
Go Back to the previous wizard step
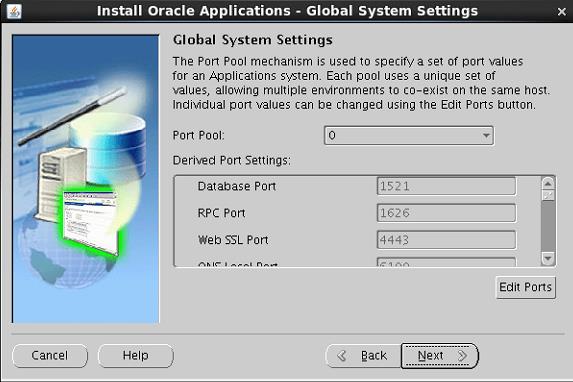tap(363, 355)
